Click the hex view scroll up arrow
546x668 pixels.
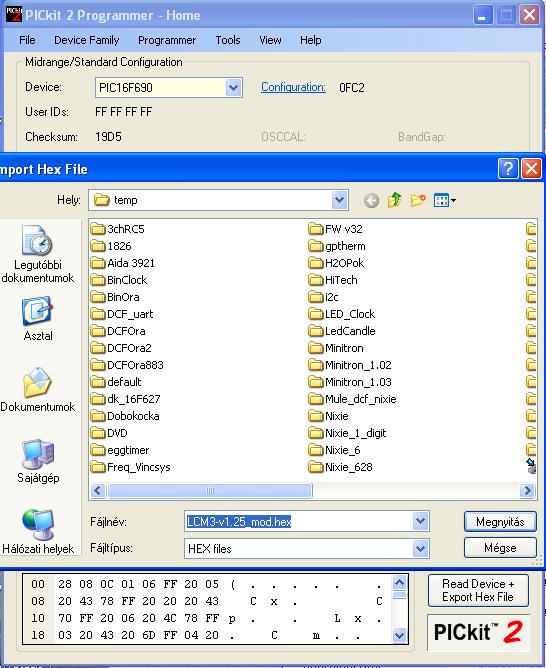(399, 582)
